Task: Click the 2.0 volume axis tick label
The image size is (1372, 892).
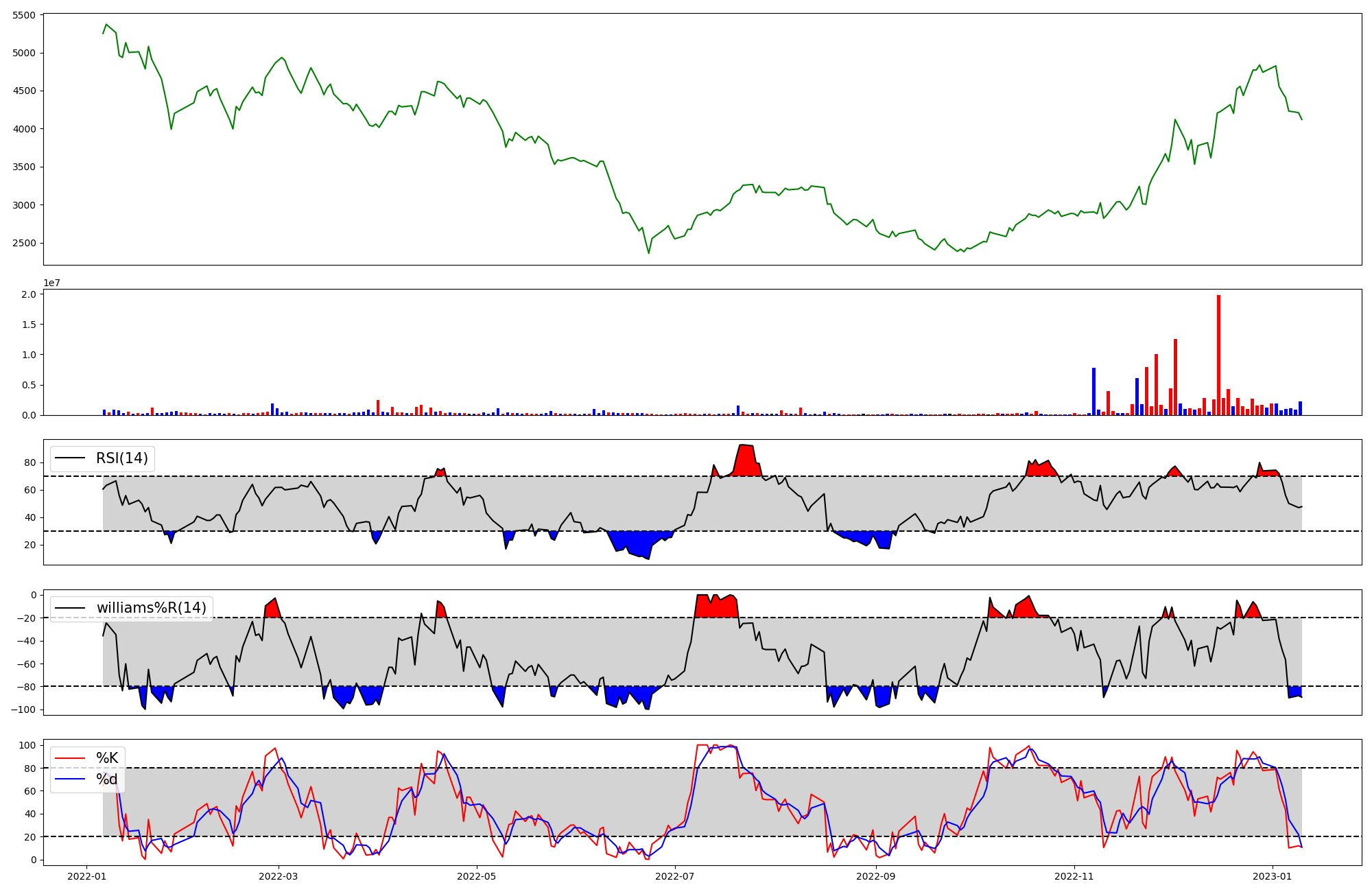Action: tap(29, 294)
